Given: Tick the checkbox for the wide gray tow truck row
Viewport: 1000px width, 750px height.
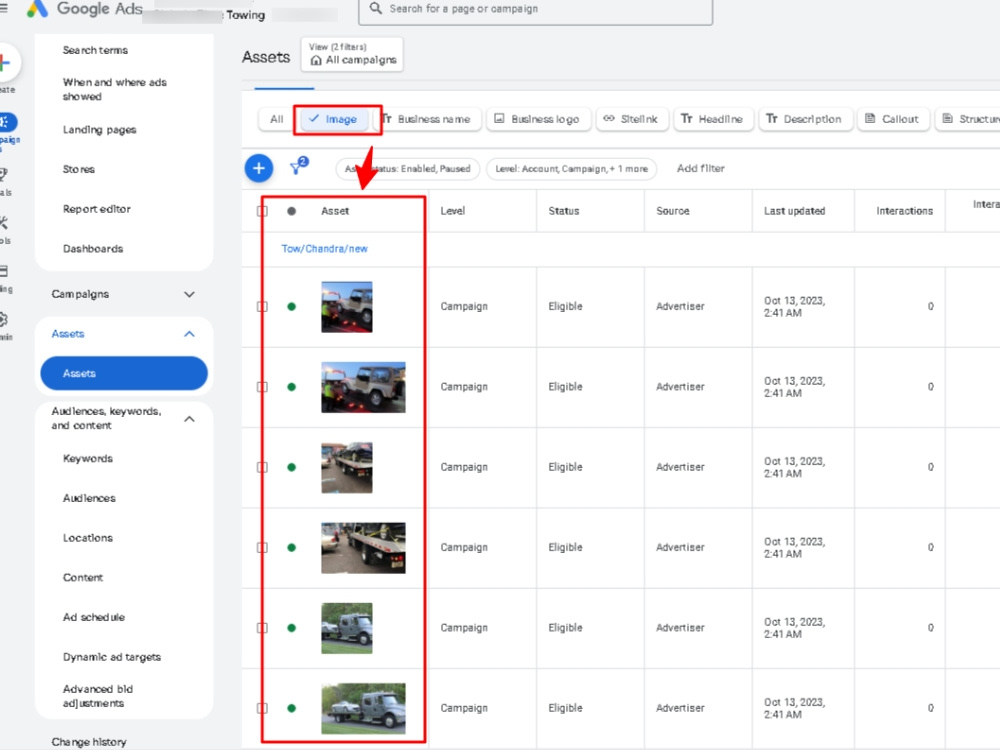Looking at the screenshot, I should pyautogui.click(x=262, y=709).
